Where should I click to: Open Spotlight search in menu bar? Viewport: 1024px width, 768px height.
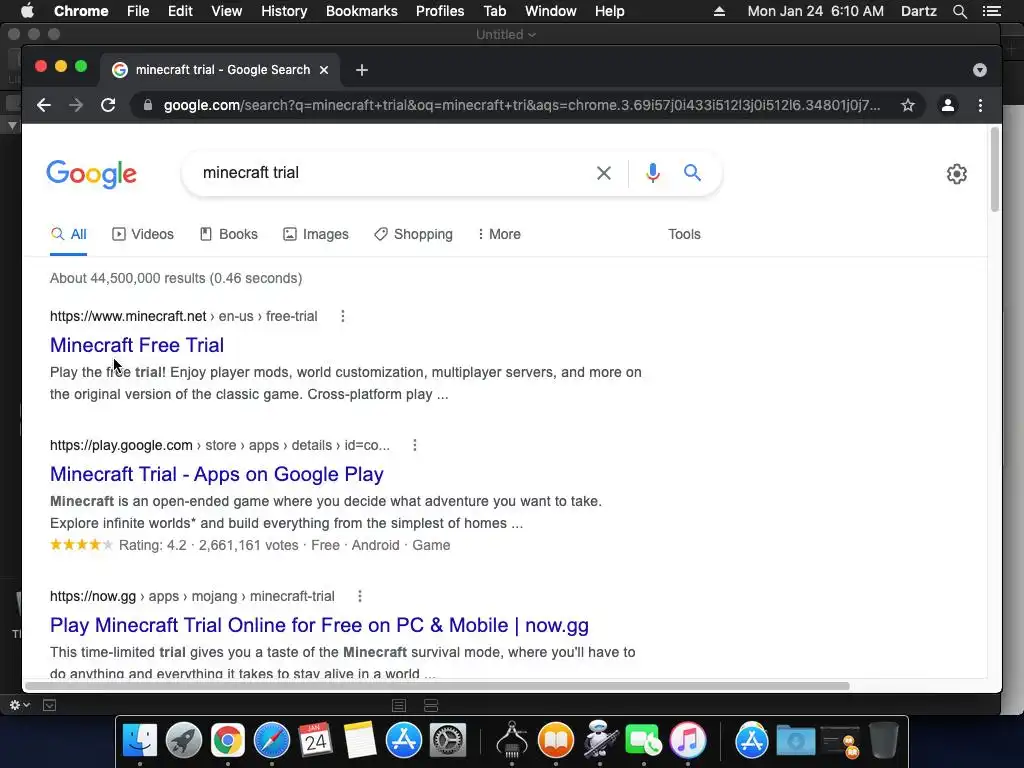click(x=959, y=11)
